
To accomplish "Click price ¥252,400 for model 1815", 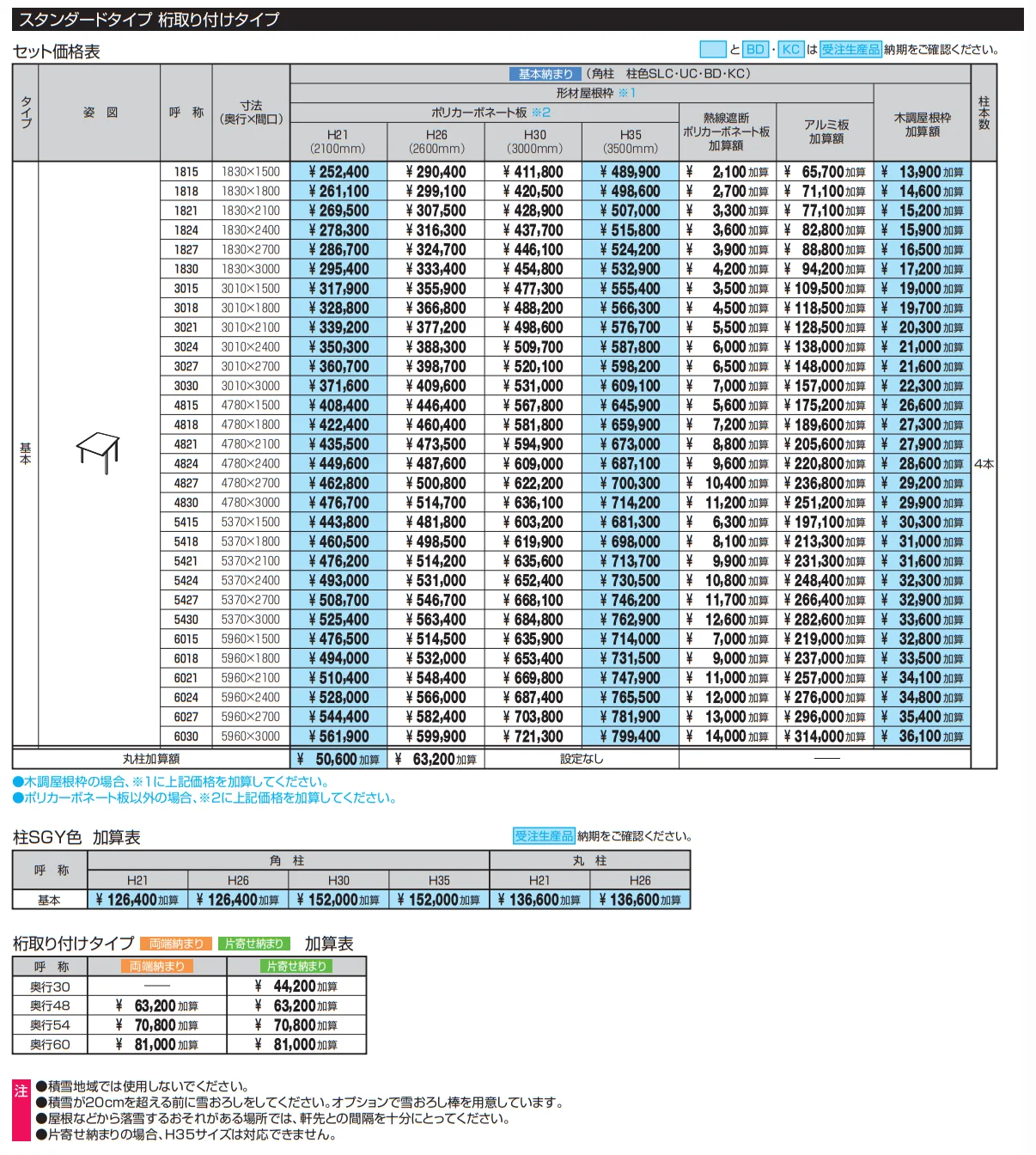I will click(x=338, y=172).
